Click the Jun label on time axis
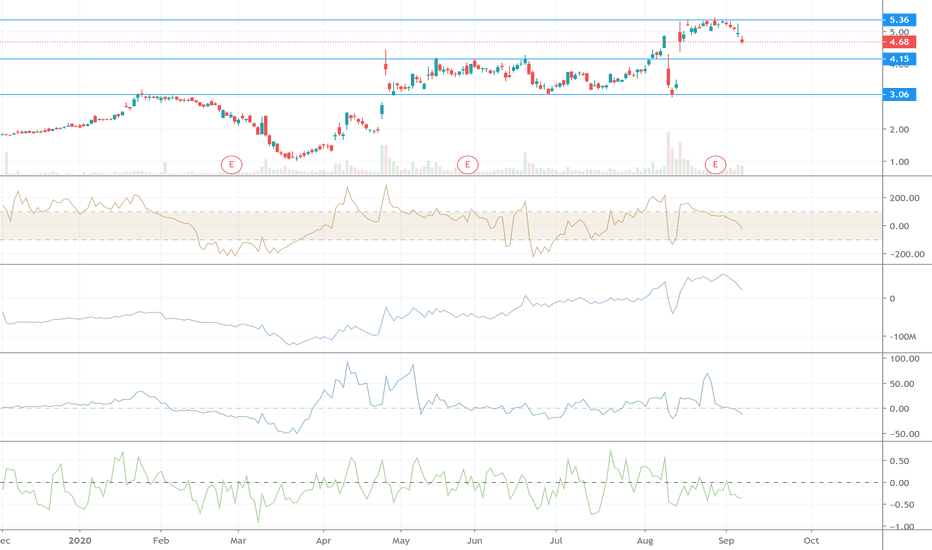 tap(474, 540)
